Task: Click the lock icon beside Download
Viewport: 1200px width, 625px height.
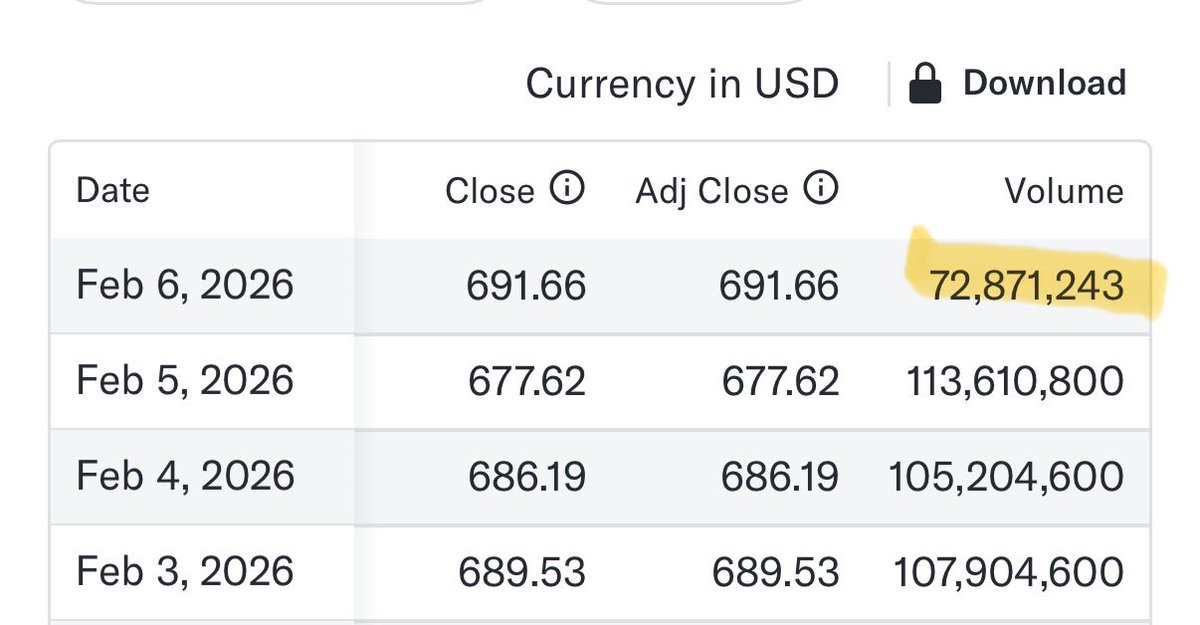Action: [x=925, y=84]
